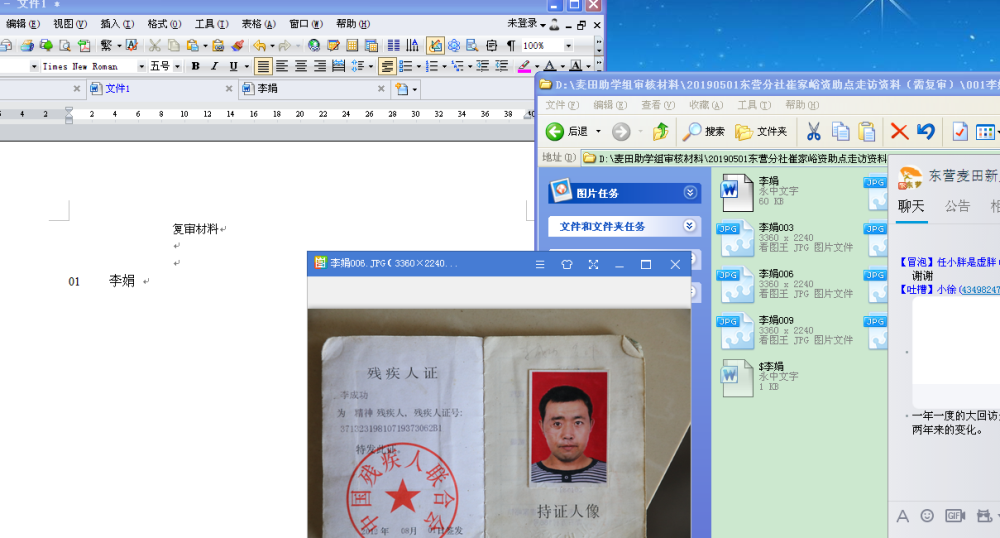1000x538 pixels.
Task: Click the copy icon in Explorer toolbar
Action: pos(841,131)
